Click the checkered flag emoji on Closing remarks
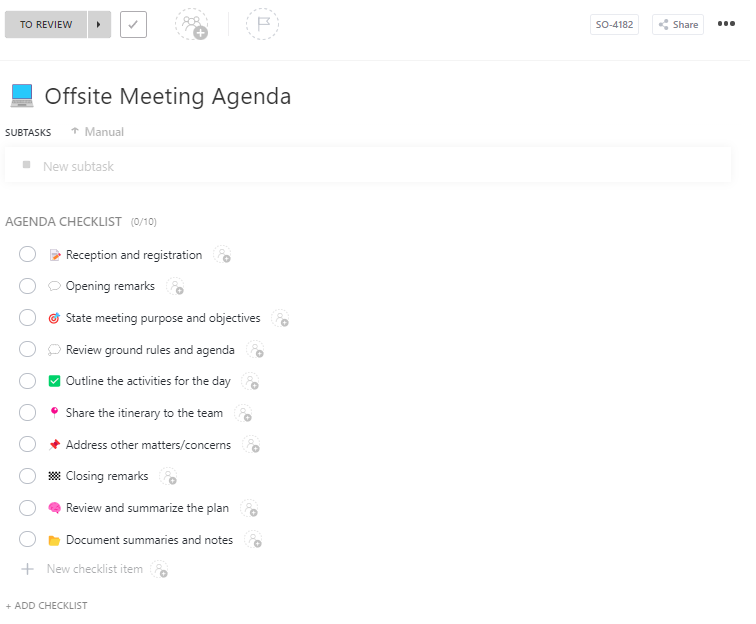756x624 pixels. coord(54,476)
